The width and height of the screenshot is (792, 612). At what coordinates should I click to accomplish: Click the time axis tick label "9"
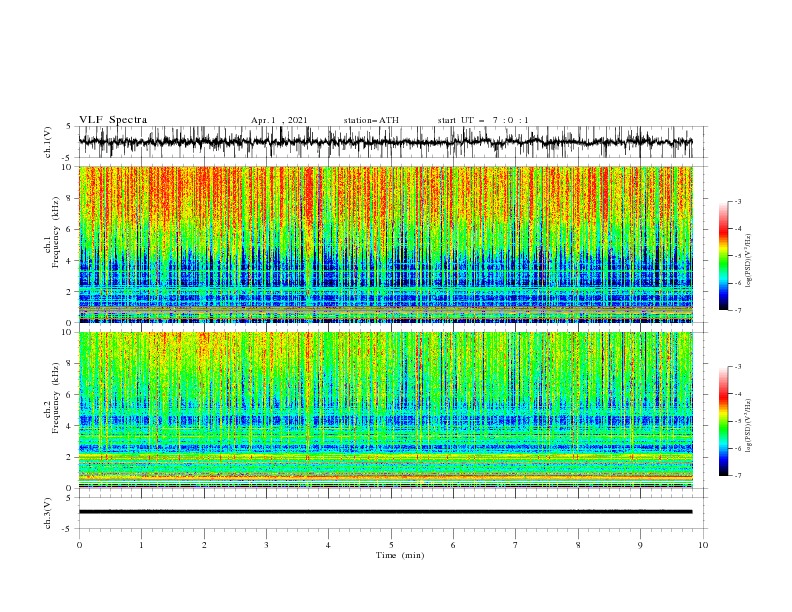(x=640, y=545)
